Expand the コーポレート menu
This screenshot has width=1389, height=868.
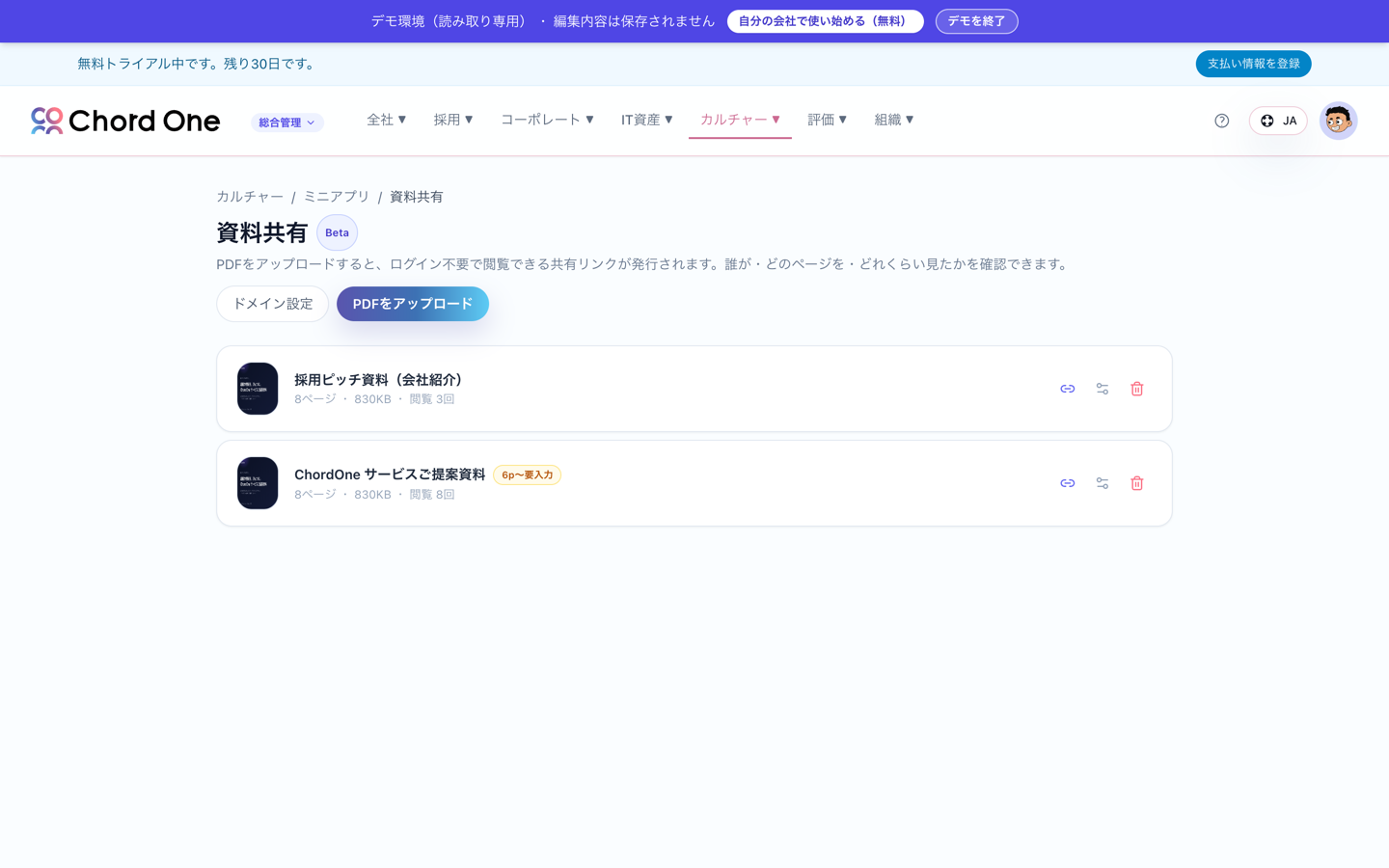coord(547,120)
